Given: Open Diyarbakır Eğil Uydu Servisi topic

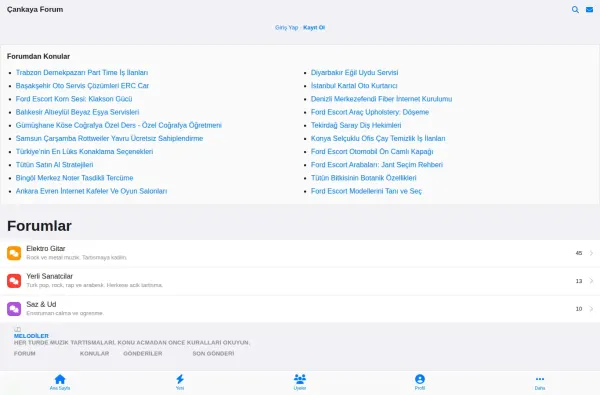Looking at the screenshot, I should 354,73.
